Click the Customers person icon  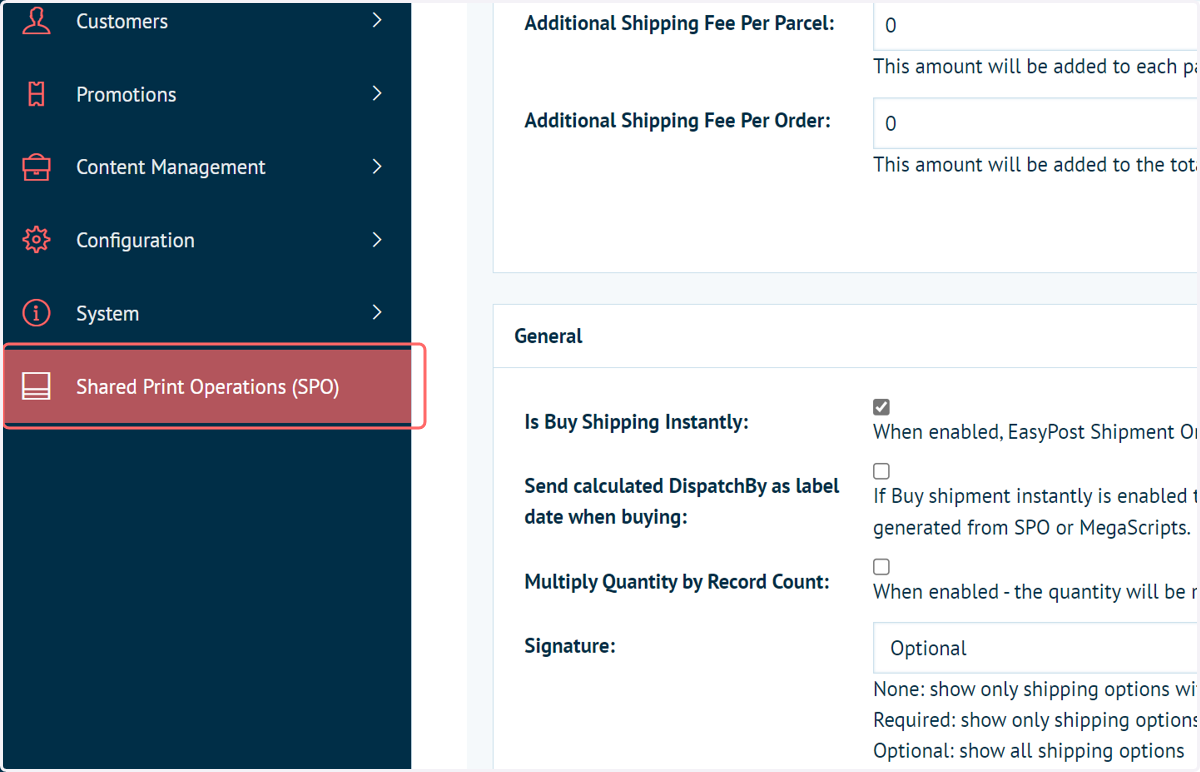click(37, 20)
